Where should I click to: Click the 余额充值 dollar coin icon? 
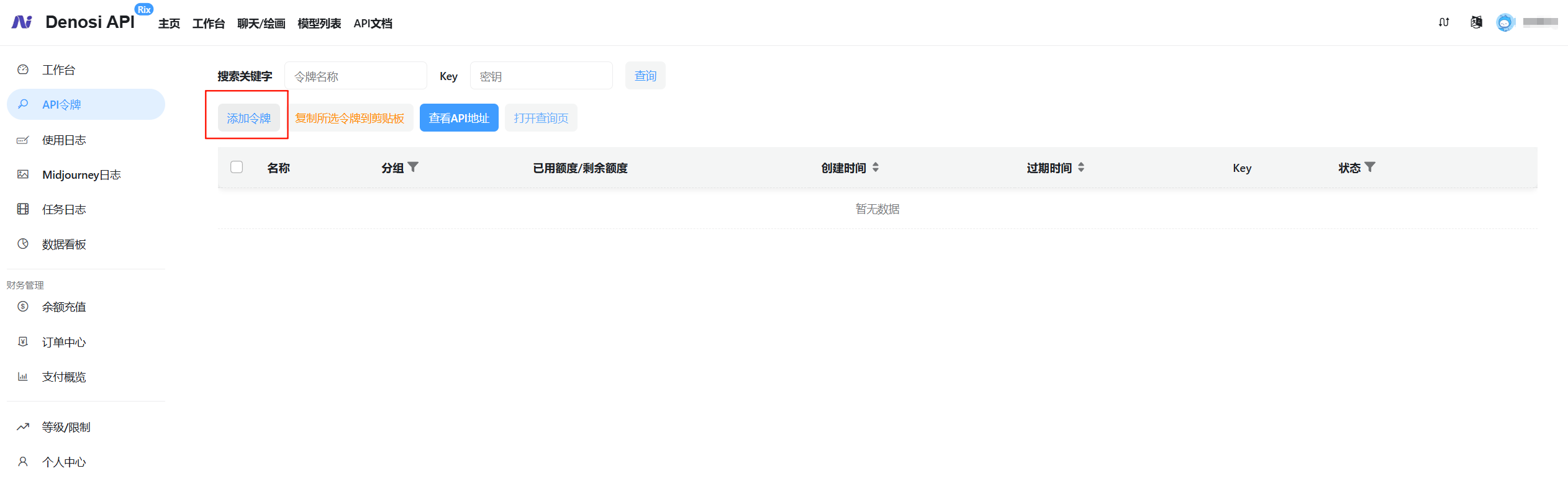[x=23, y=307]
